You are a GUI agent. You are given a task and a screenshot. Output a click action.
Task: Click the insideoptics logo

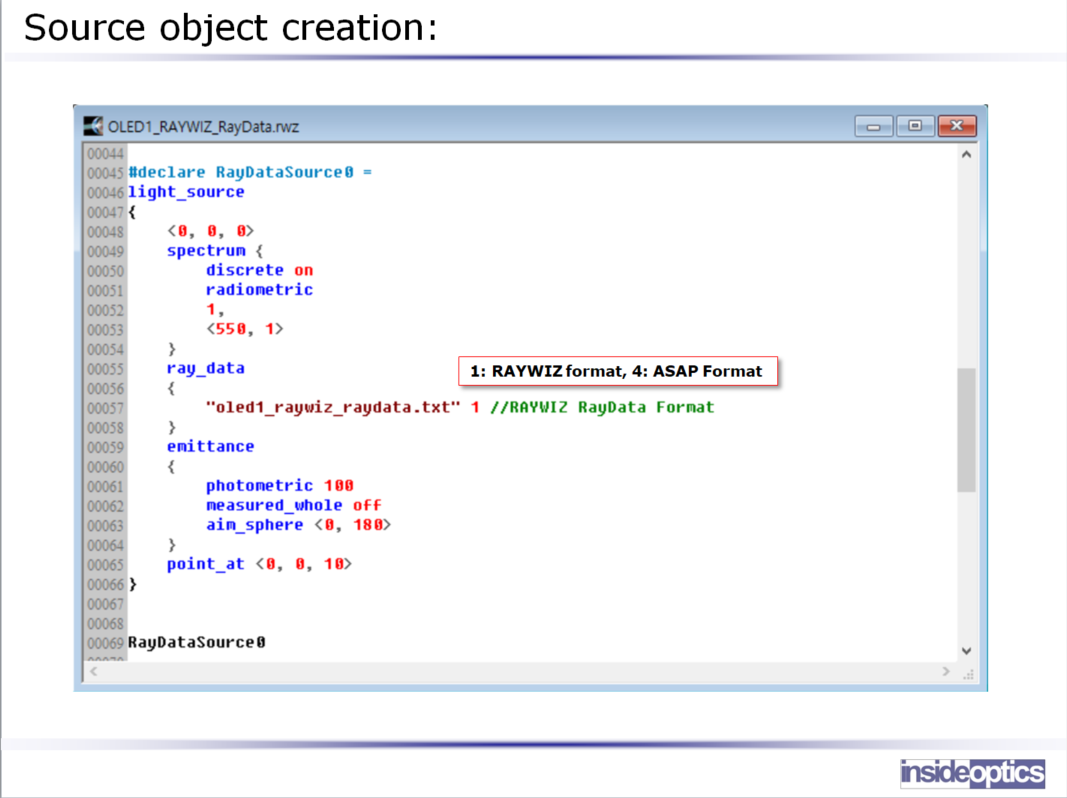(x=972, y=773)
